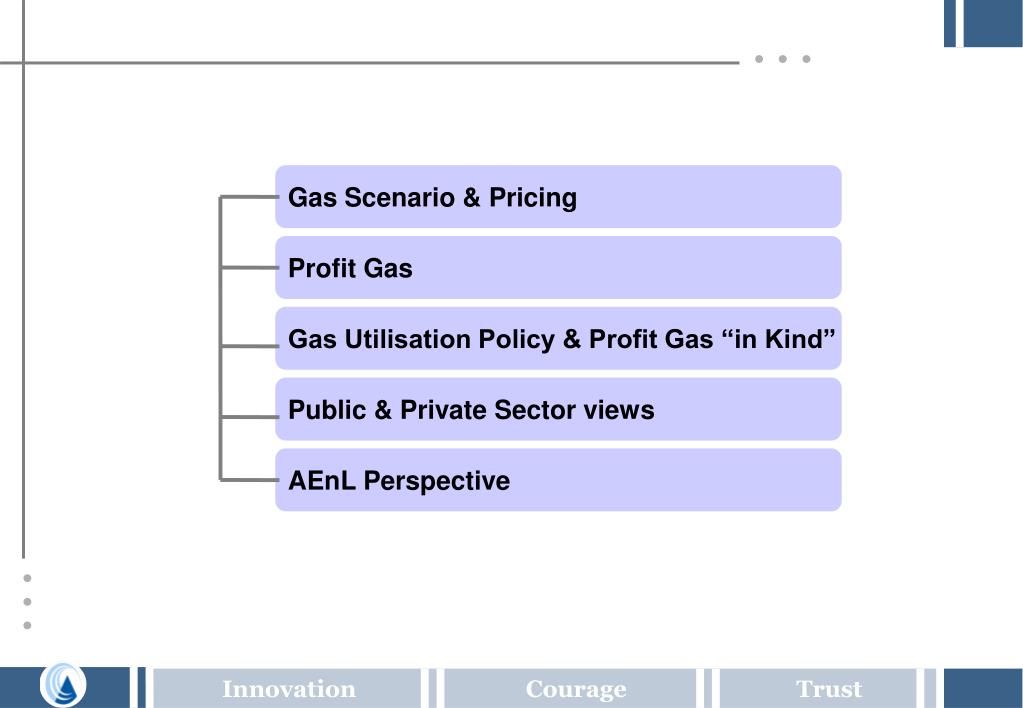This screenshot has width=1023, height=708.
Task: Click the first gray dot after header line
Action: click(759, 59)
